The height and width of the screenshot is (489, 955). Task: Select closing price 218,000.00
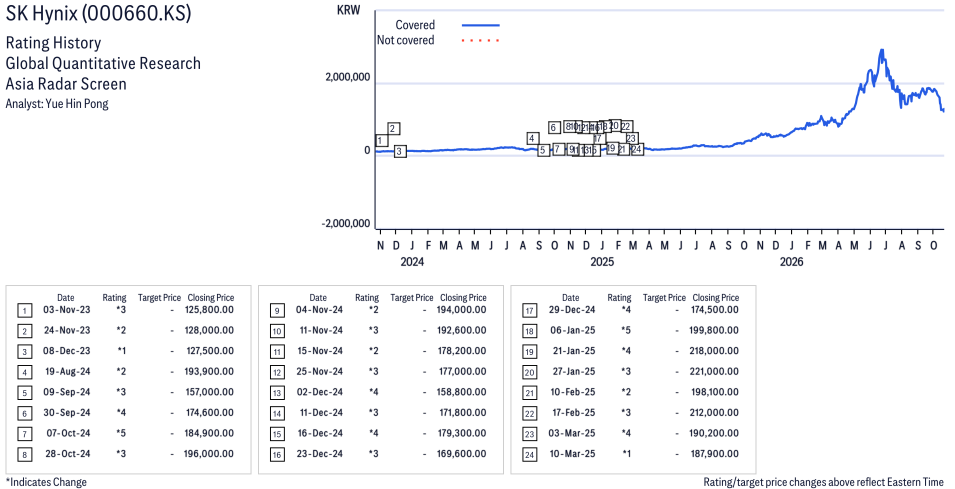714,351
